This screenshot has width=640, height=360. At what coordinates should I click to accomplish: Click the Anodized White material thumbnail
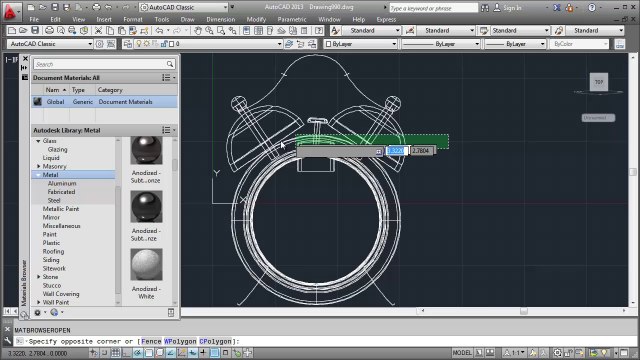click(146, 264)
